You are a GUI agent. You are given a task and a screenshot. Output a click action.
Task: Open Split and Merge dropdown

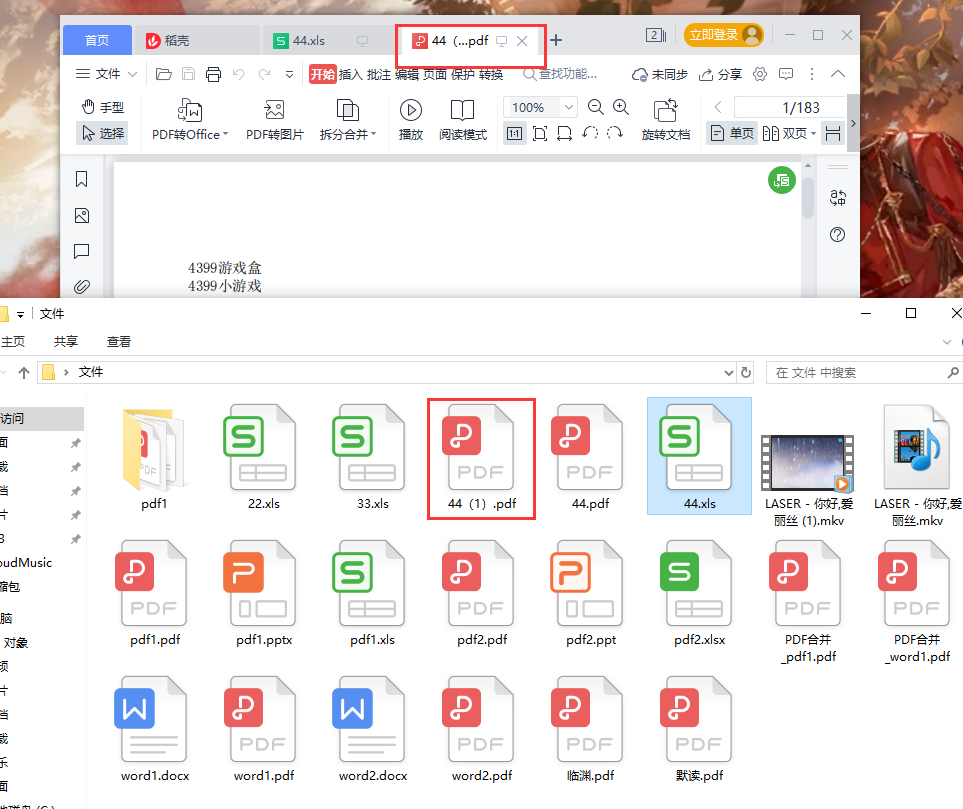pyautogui.click(x=348, y=120)
